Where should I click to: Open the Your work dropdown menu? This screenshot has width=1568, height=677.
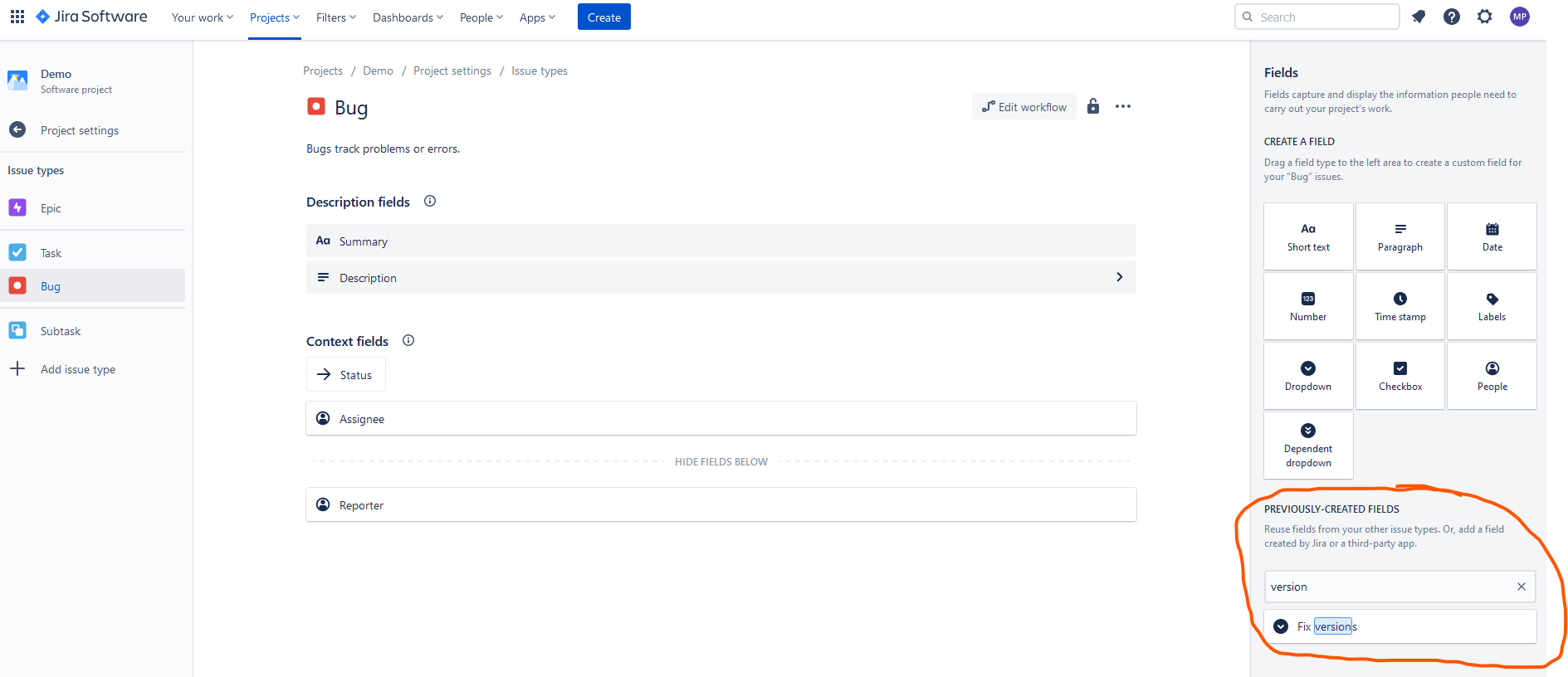tap(203, 17)
